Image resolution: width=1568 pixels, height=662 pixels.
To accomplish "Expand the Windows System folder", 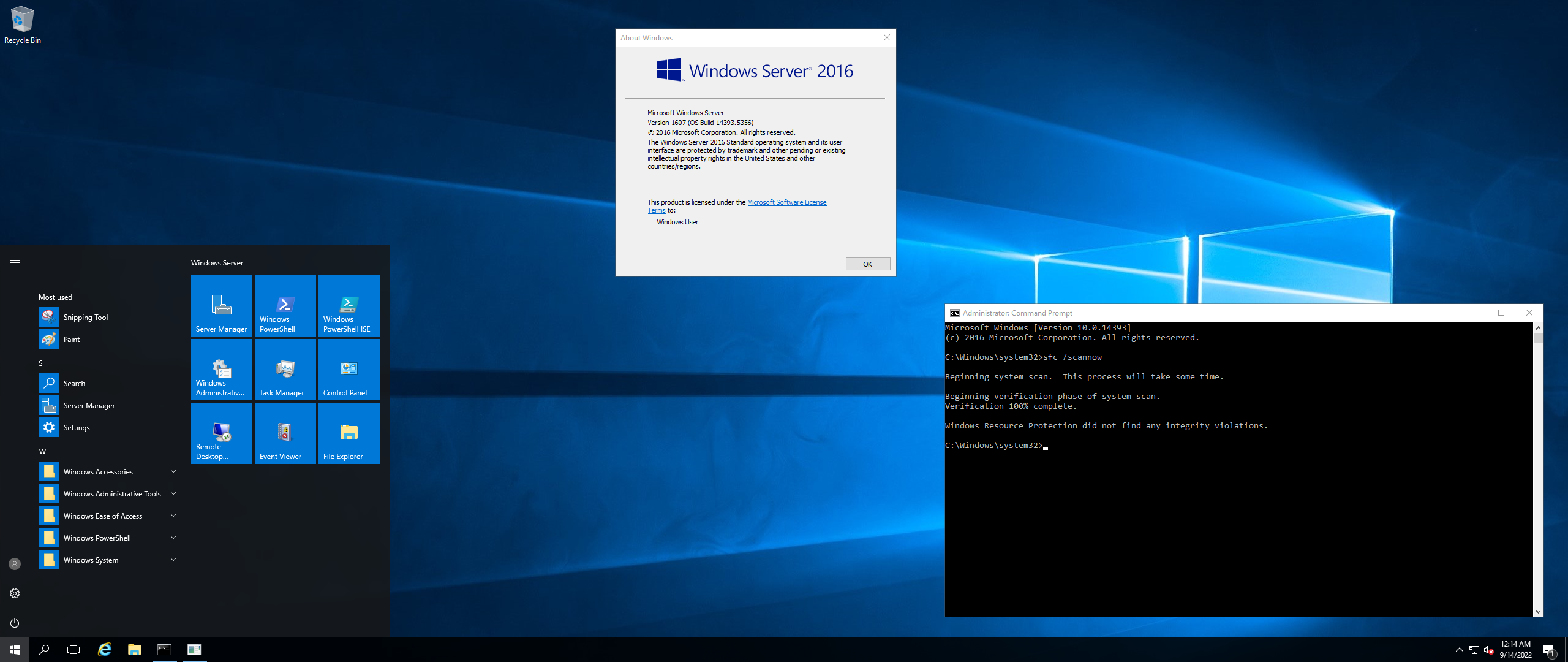I will (x=108, y=560).
